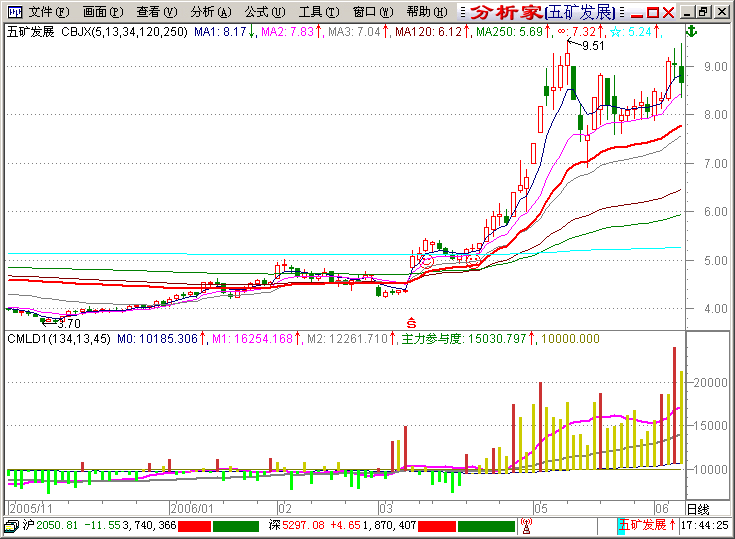
Task: Click the grip handle right of the [五矿发展] title
Action: point(622,12)
